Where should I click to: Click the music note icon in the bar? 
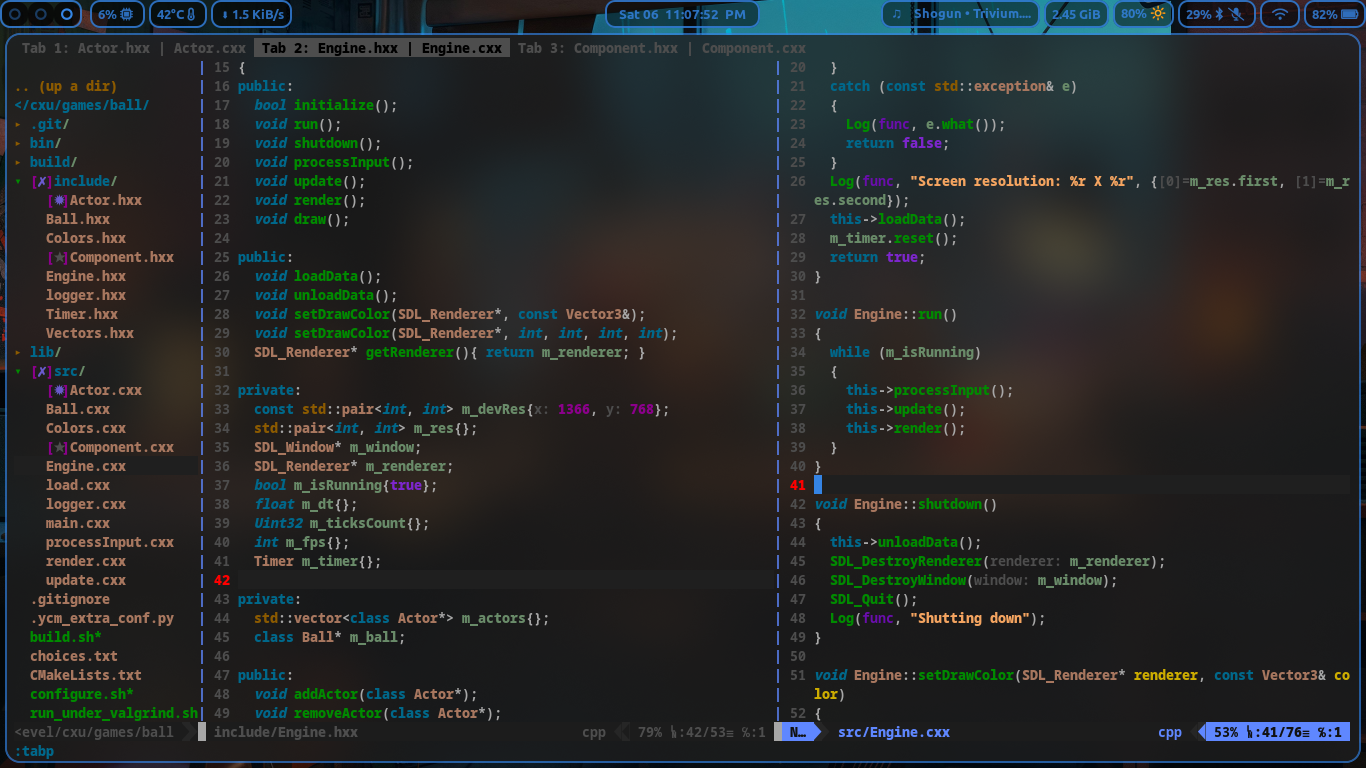(x=896, y=14)
